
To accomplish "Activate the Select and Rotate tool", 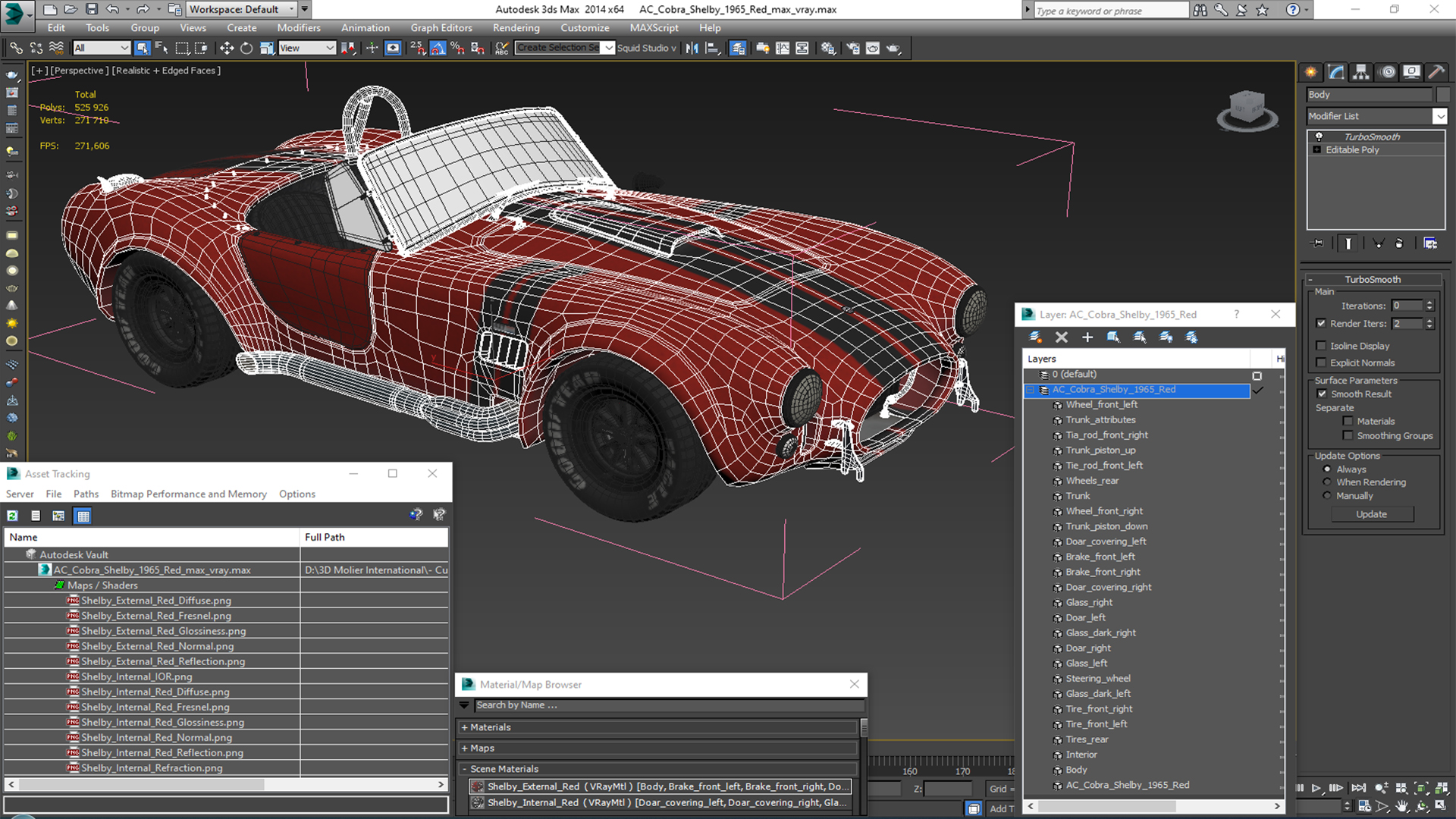I will click(x=246, y=48).
